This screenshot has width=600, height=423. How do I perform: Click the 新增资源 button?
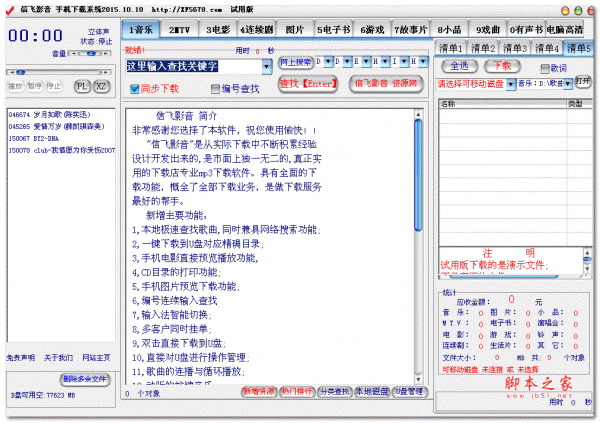pyautogui.click(x=259, y=392)
